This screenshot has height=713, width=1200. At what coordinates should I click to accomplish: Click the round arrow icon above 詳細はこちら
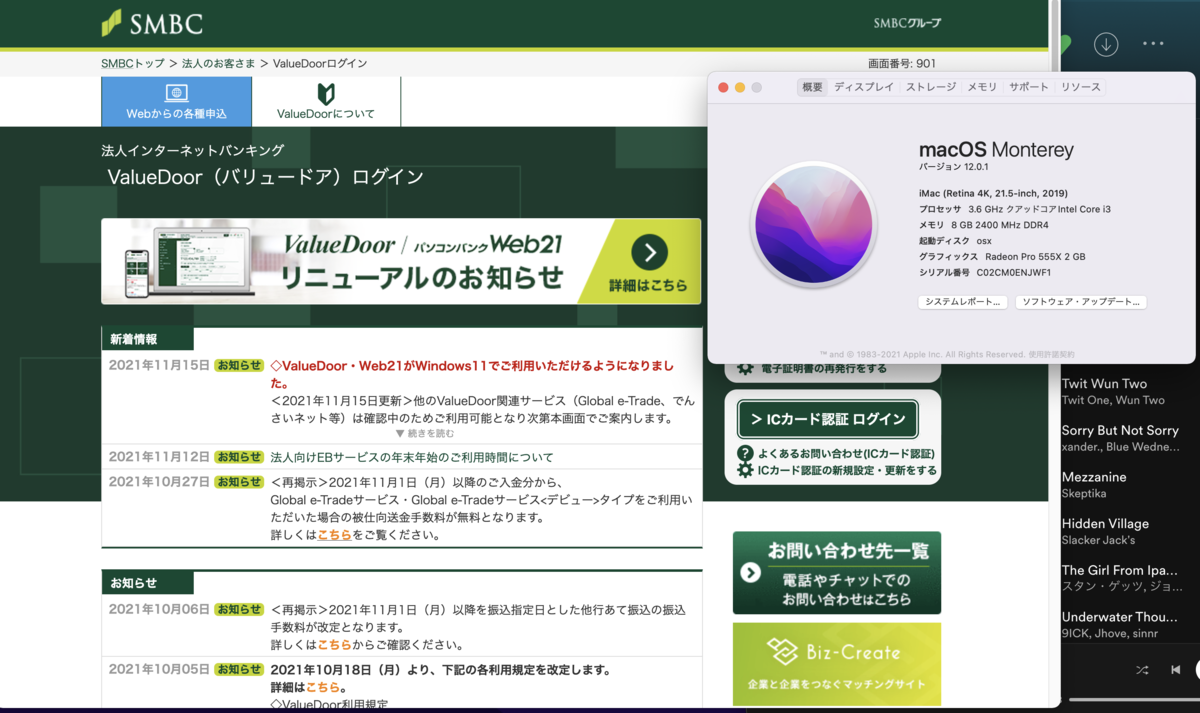click(649, 252)
